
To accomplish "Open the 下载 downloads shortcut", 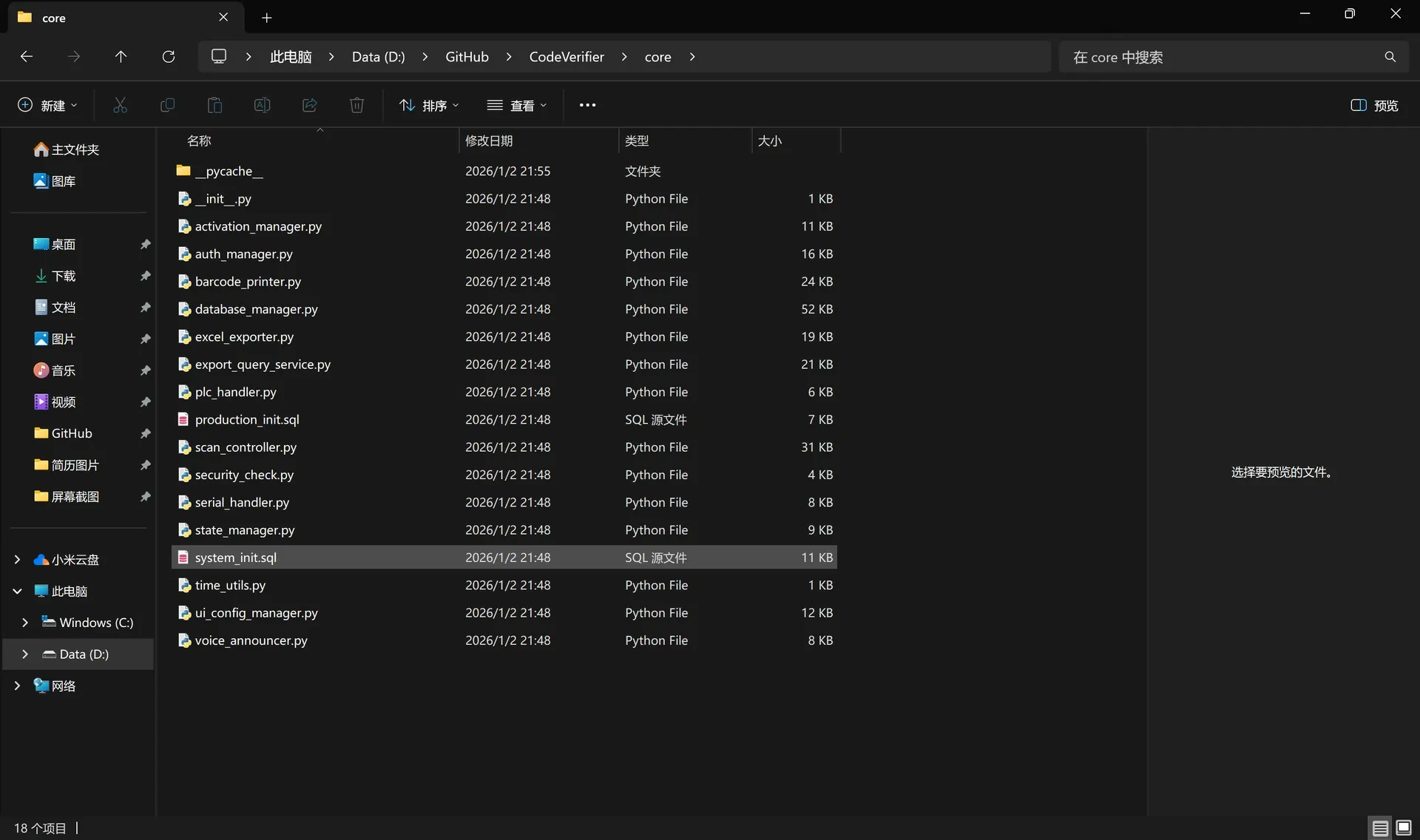I will click(55, 276).
